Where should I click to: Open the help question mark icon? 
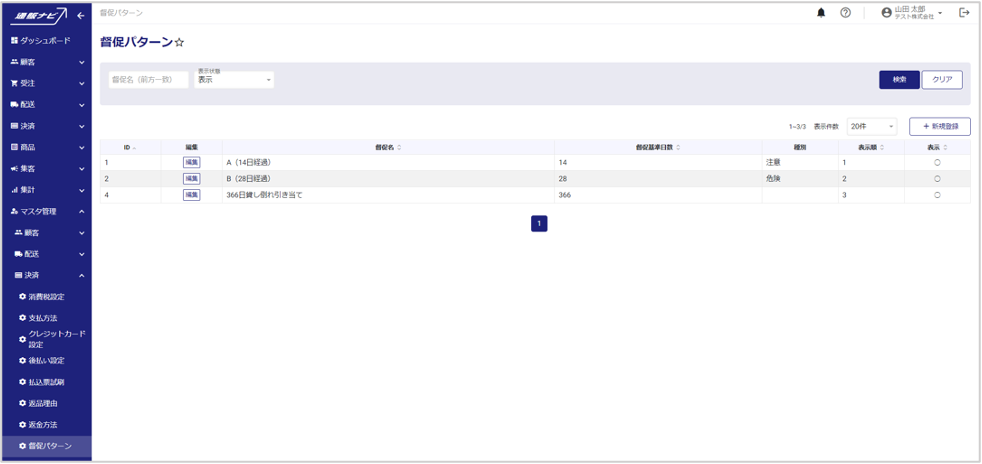coord(845,13)
